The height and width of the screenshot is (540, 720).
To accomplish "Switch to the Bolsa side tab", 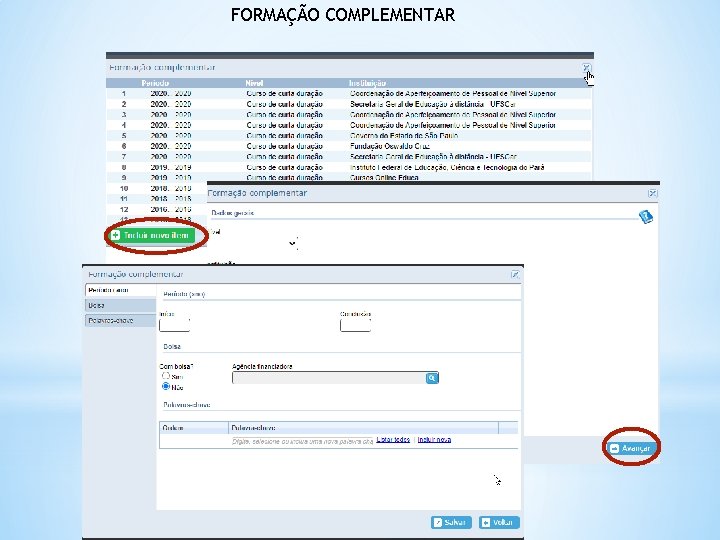I will tap(121, 305).
